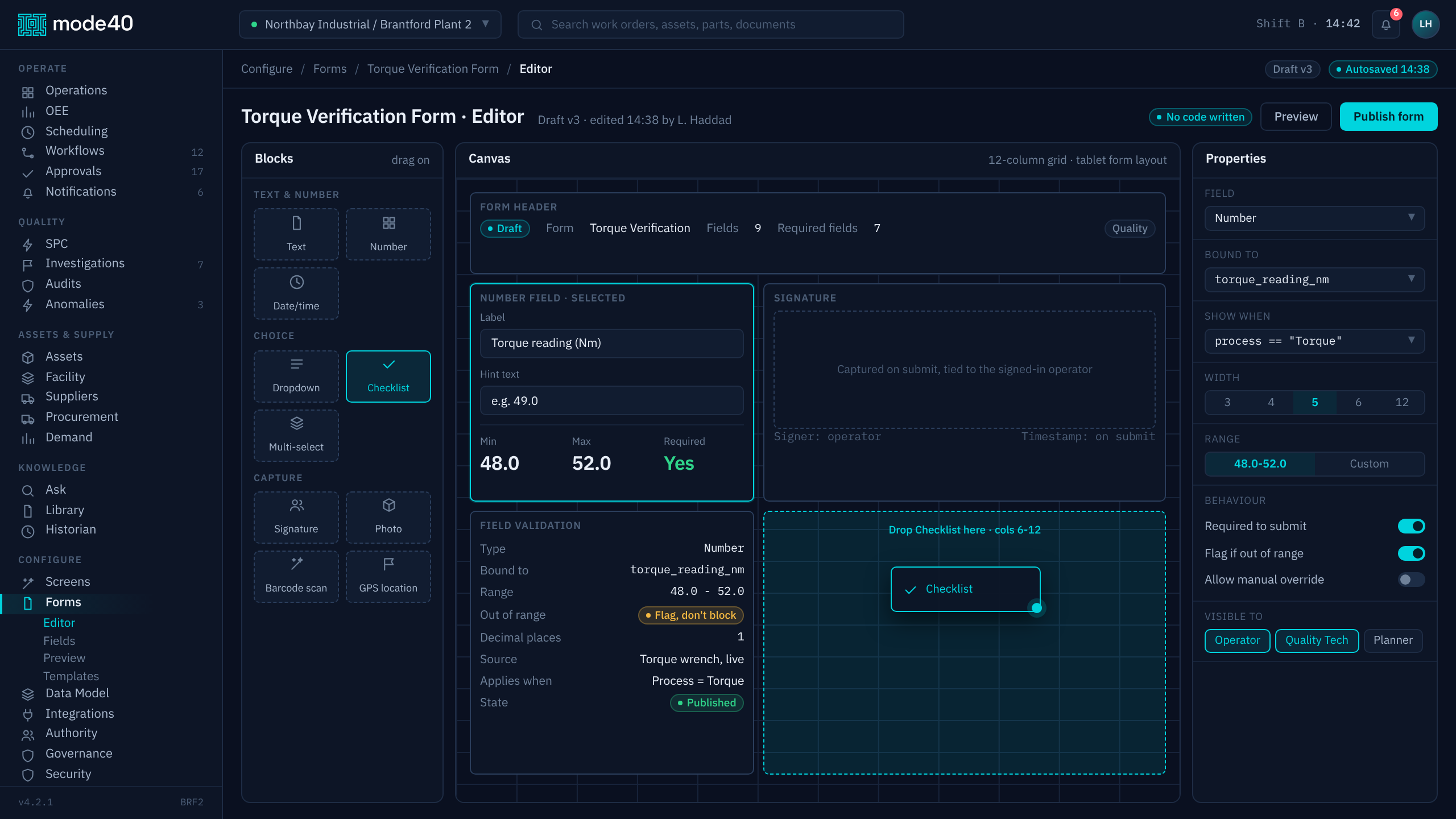Pick the Multi-select block icon
This screenshot has height=819, width=1456.
coord(296,423)
